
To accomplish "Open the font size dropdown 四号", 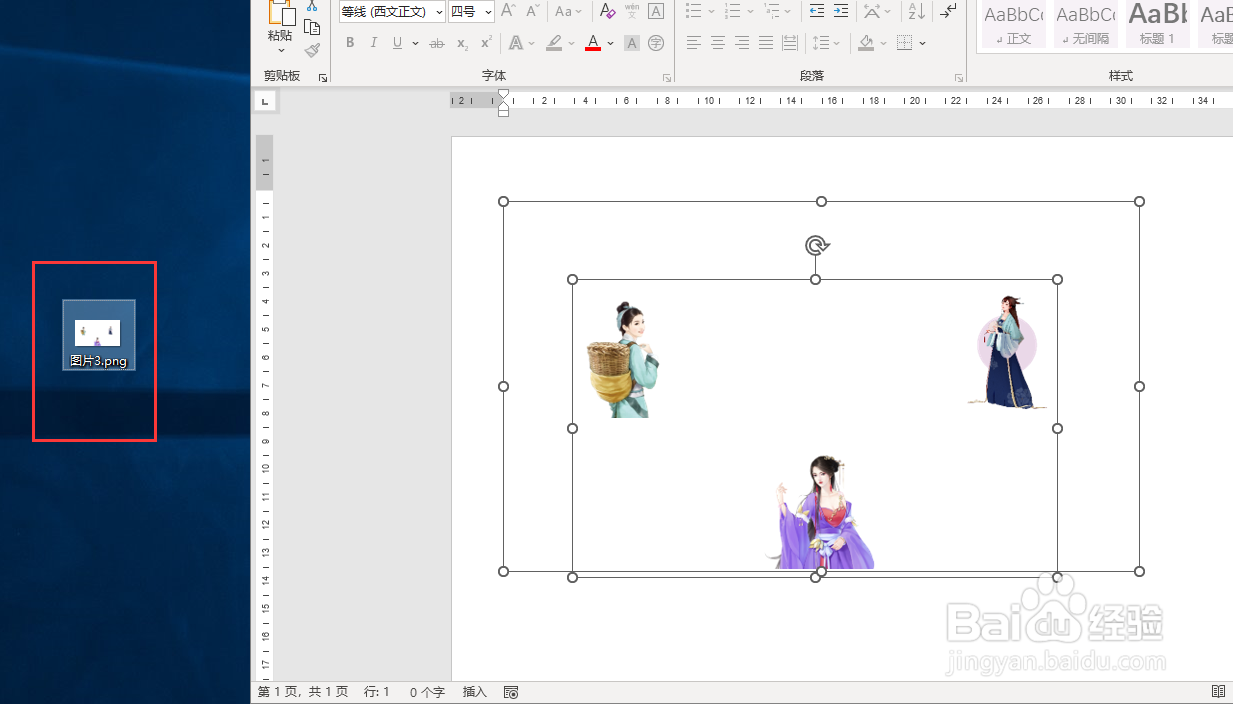I will (488, 12).
